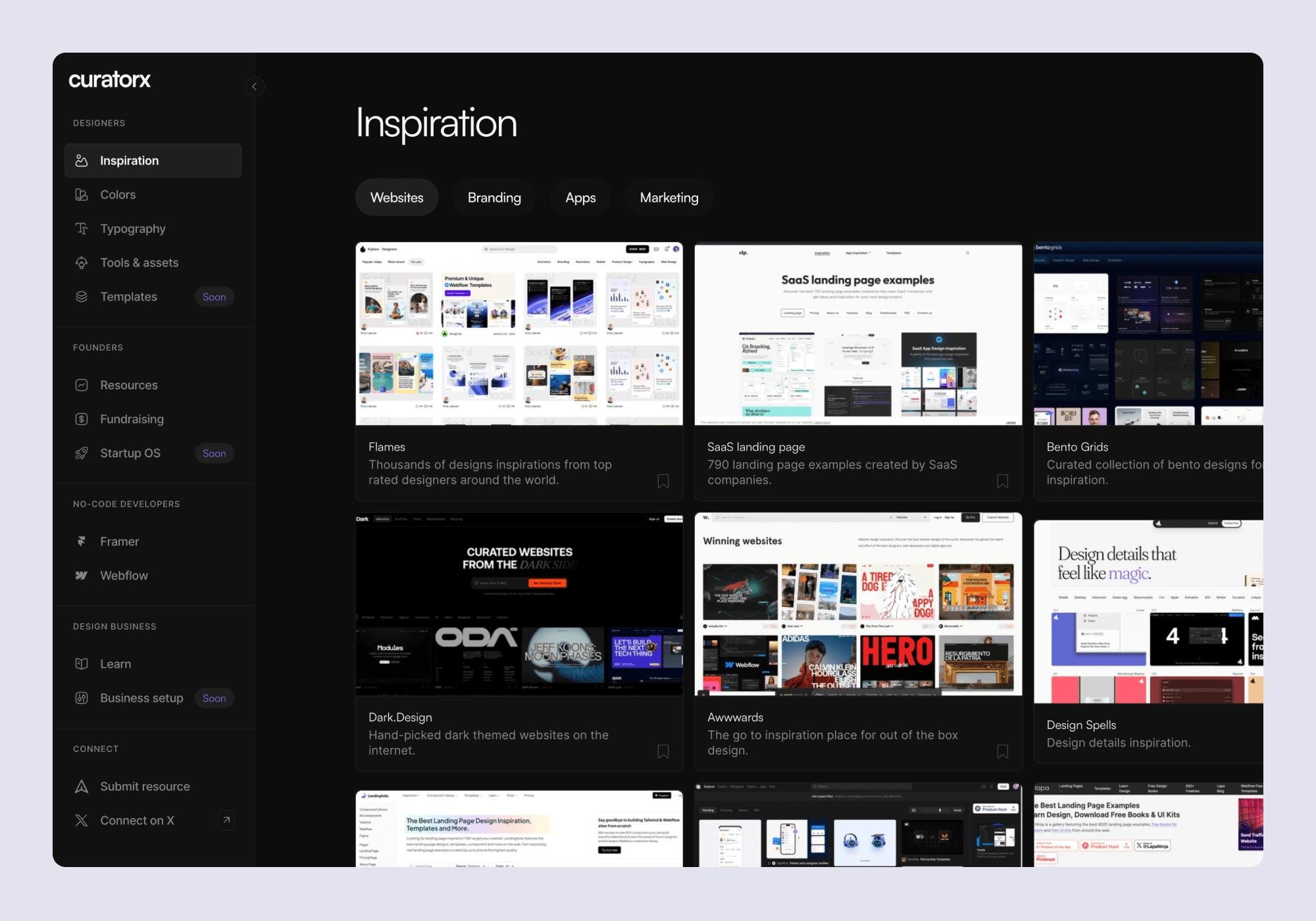Switch to the Branding tab

coord(494,197)
